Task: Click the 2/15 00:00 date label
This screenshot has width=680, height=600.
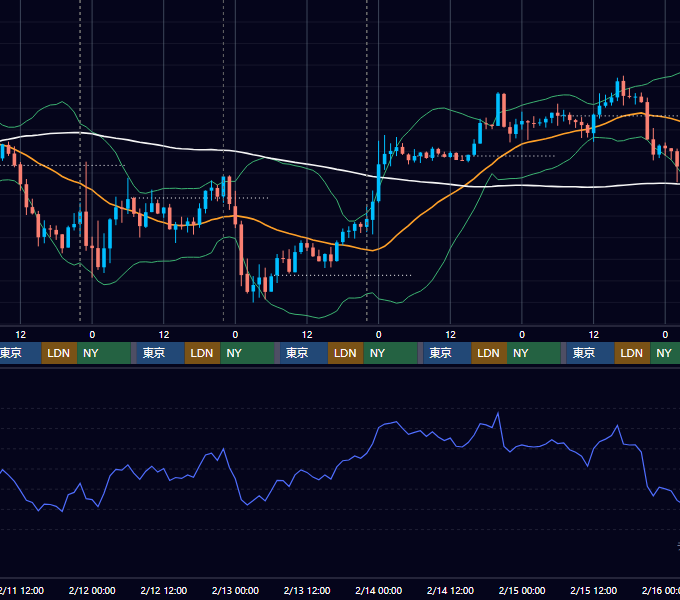Action: [522, 590]
